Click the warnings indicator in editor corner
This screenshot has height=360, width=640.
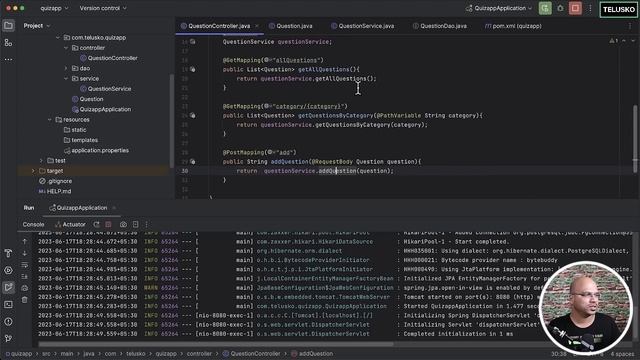click(x=613, y=41)
